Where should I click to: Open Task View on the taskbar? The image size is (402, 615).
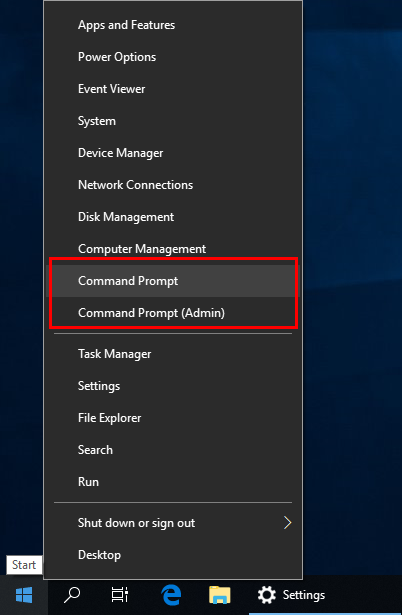(118, 595)
